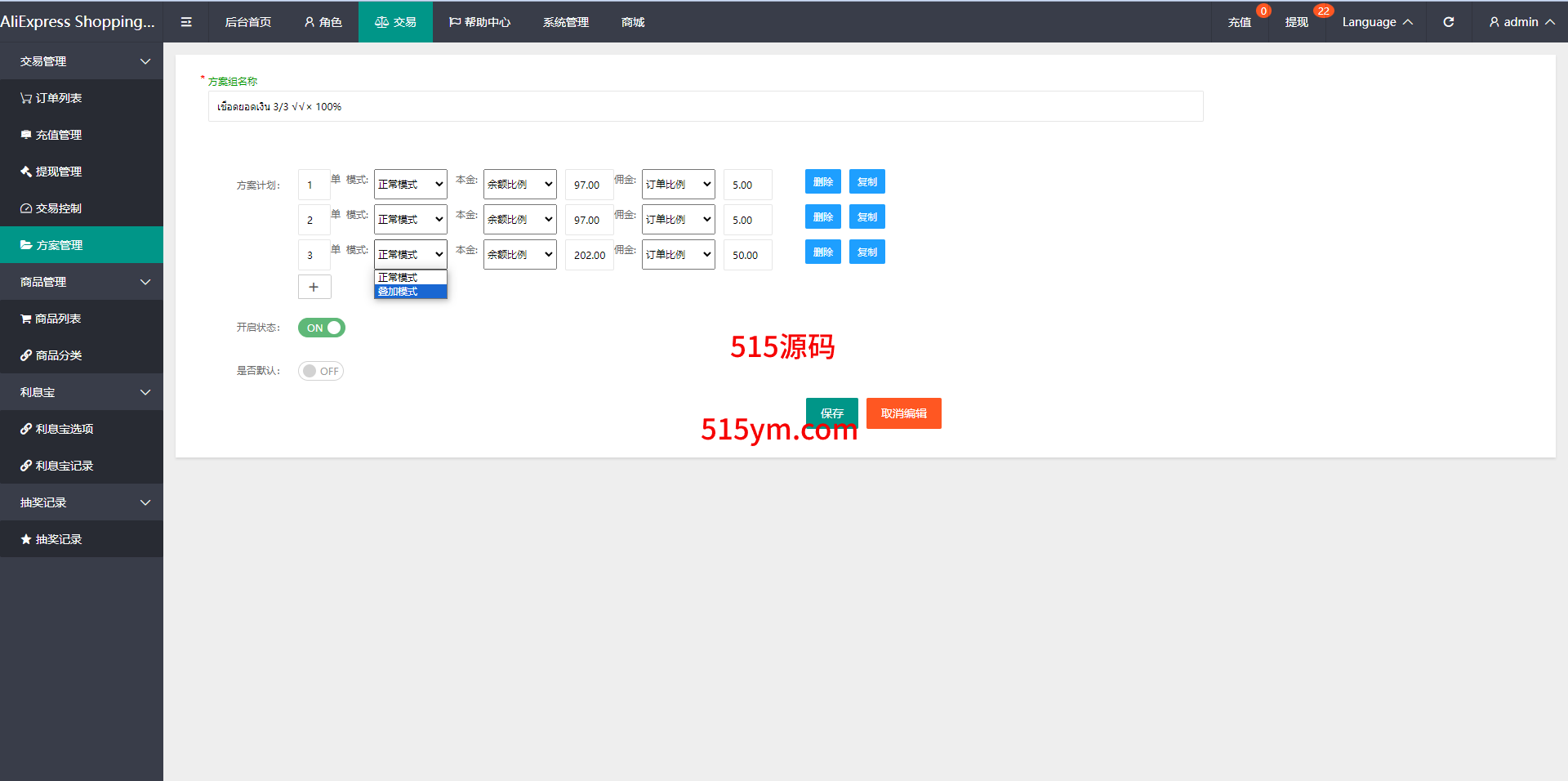1568x781 pixels.
Task: Click the 方案组名称 text input field
Action: coord(705,106)
